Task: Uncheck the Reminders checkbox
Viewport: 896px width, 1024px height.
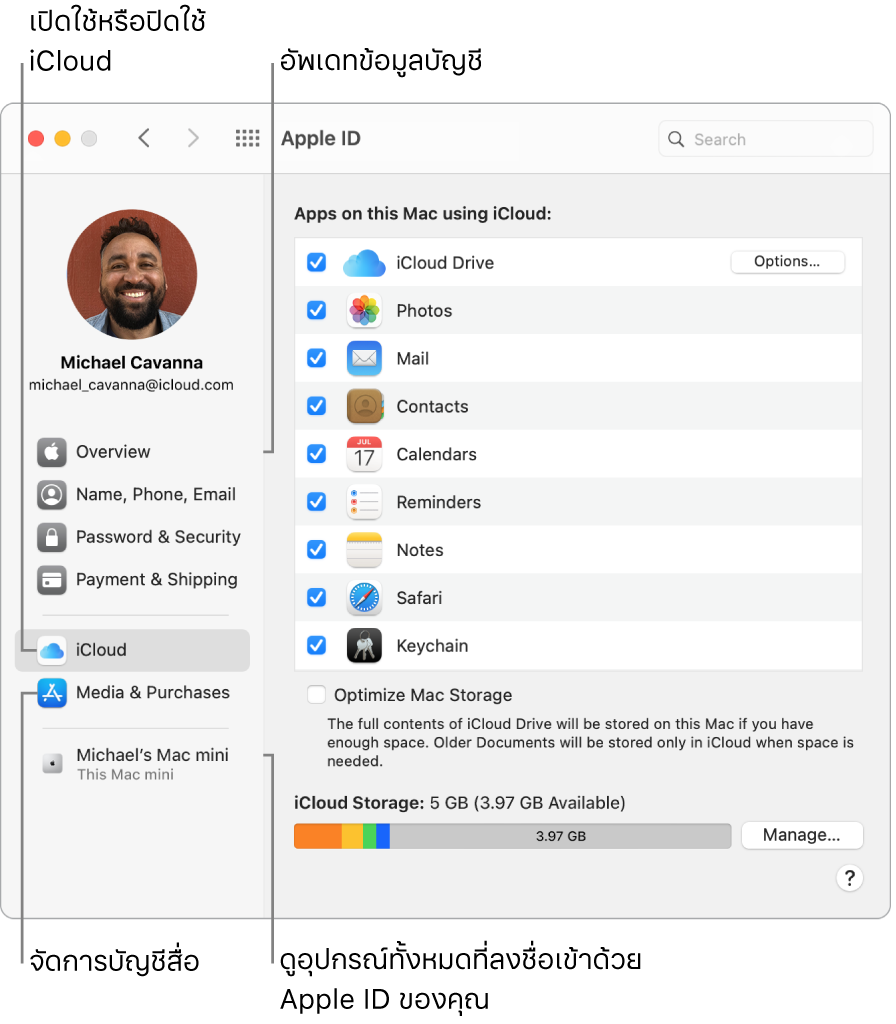Action: point(317,502)
